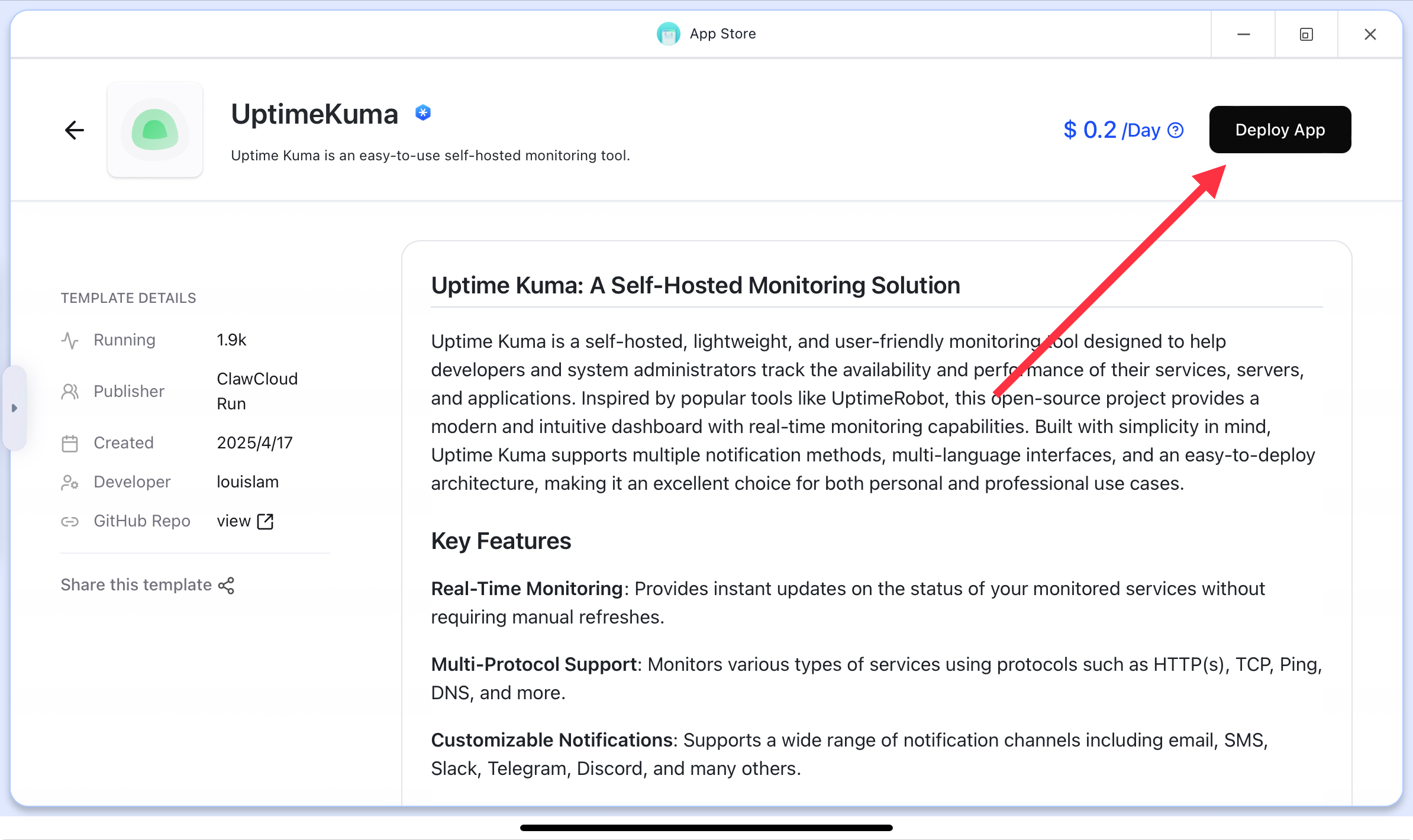Click the App Store title icon
This screenshot has width=1413, height=840.
click(x=669, y=34)
